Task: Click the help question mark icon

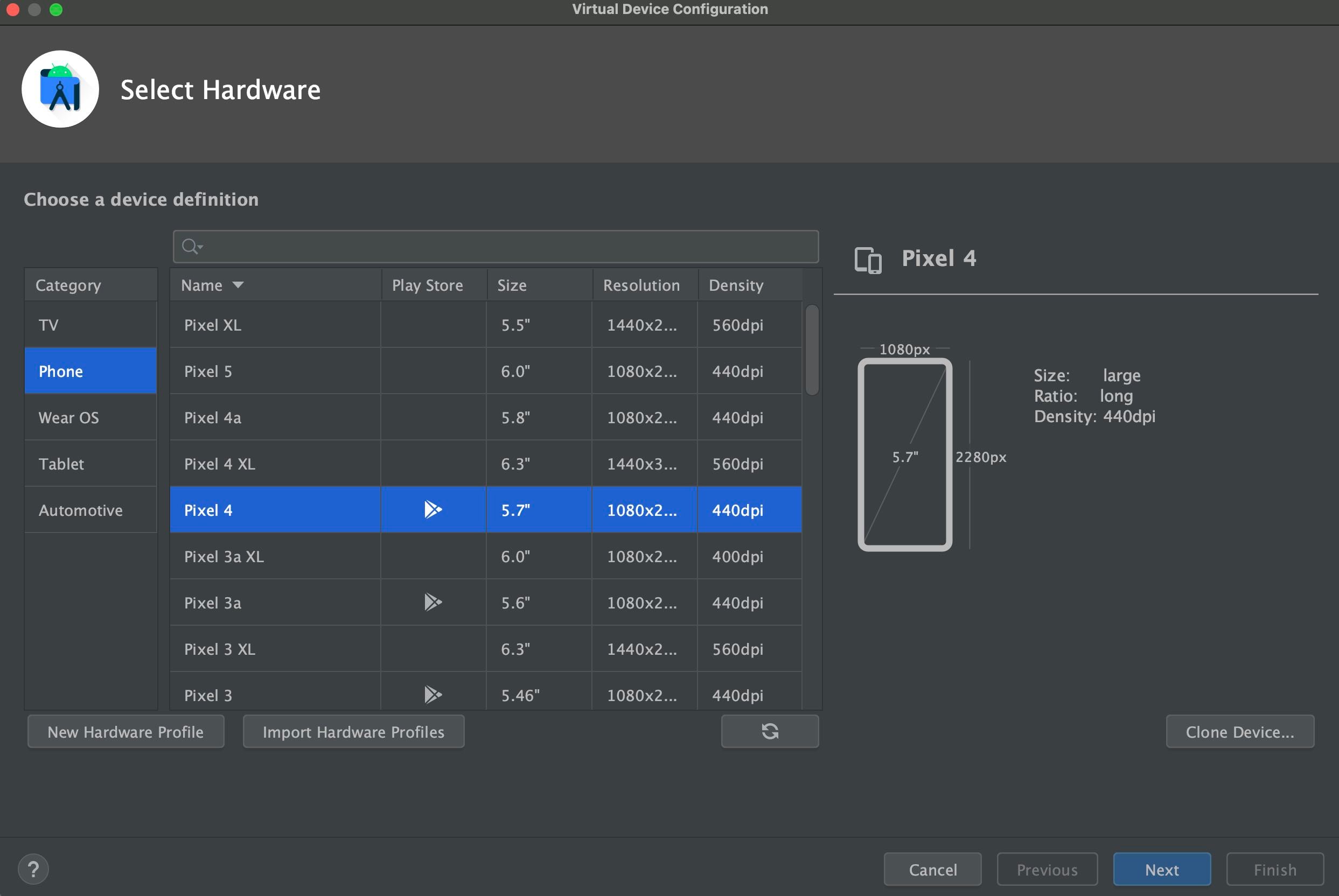Action: click(x=33, y=869)
